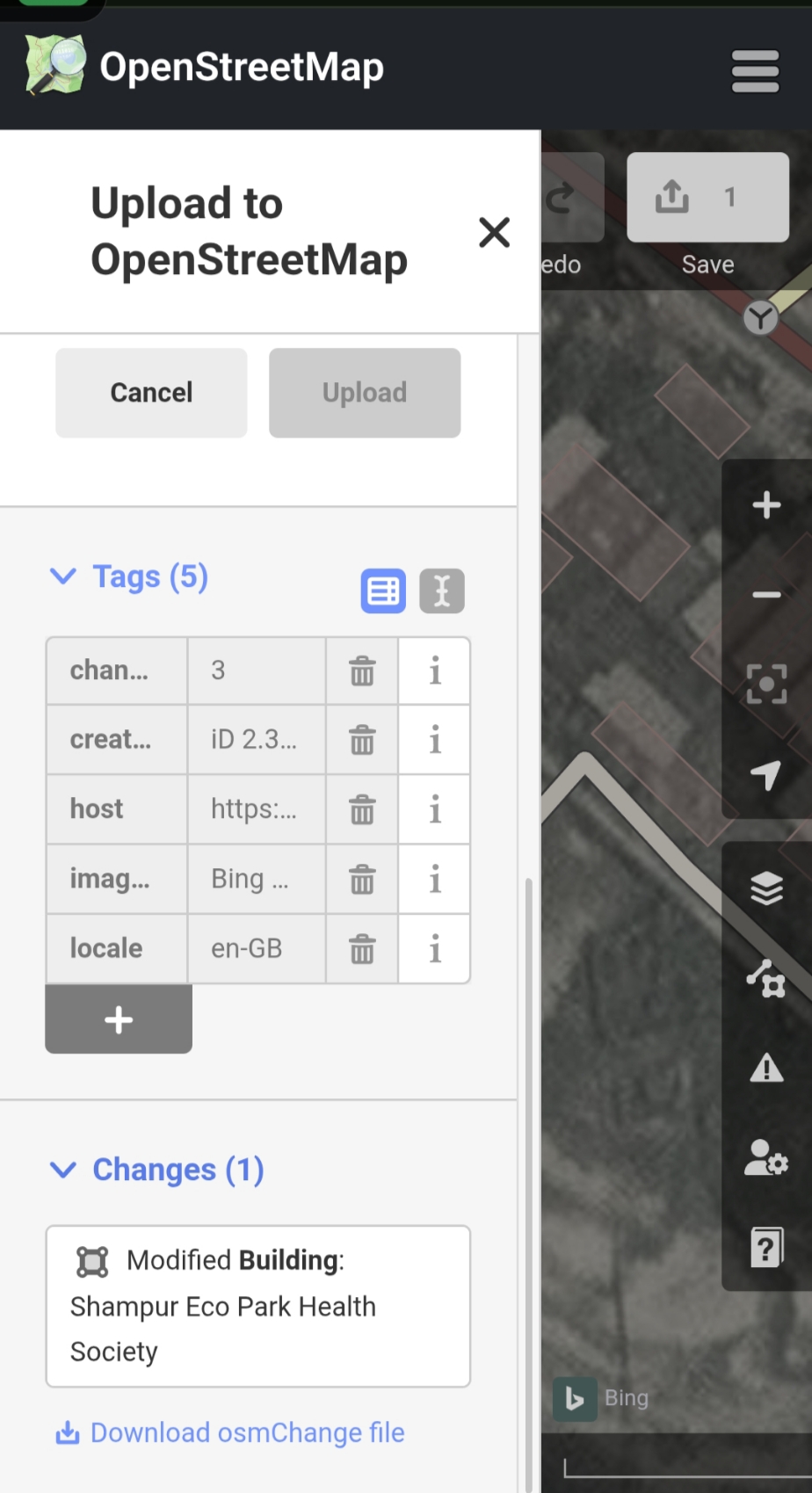Image resolution: width=812 pixels, height=1493 pixels.
Task: Add a new tag with plus button
Action: (119, 1019)
